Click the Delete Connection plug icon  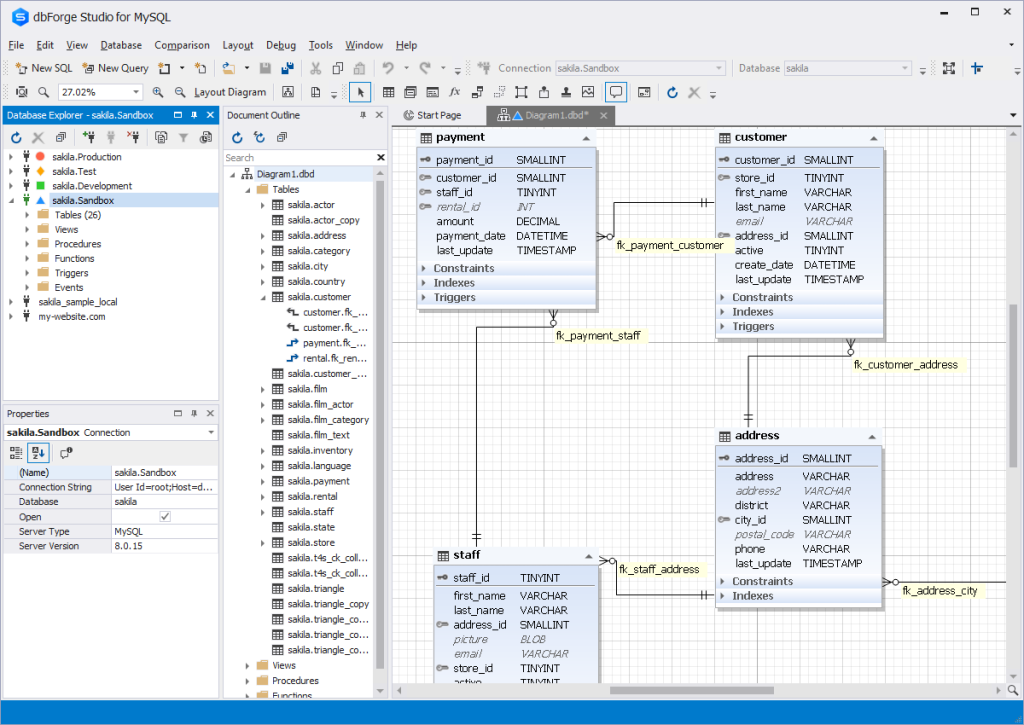coord(133,137)
